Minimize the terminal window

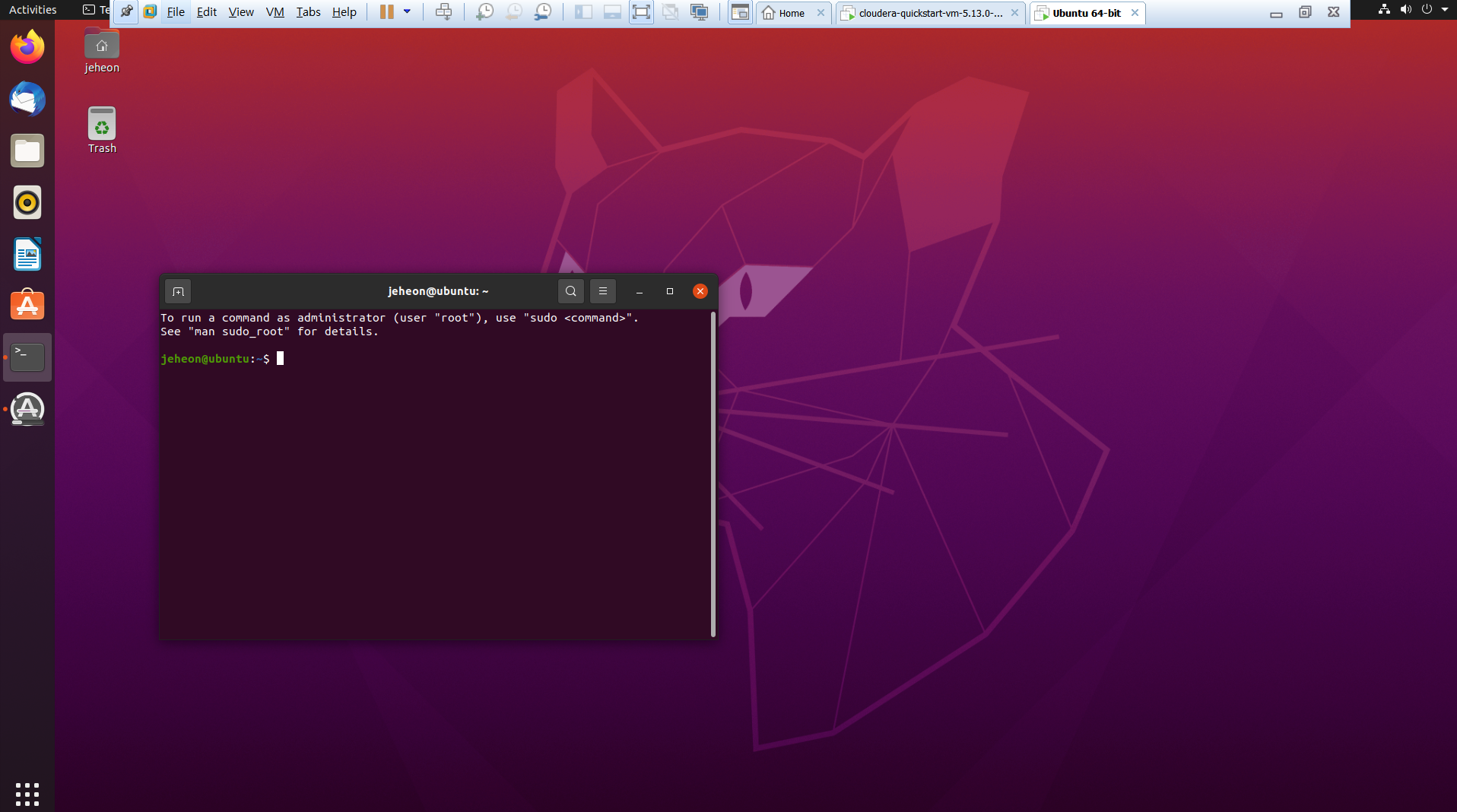coord(640,291)
